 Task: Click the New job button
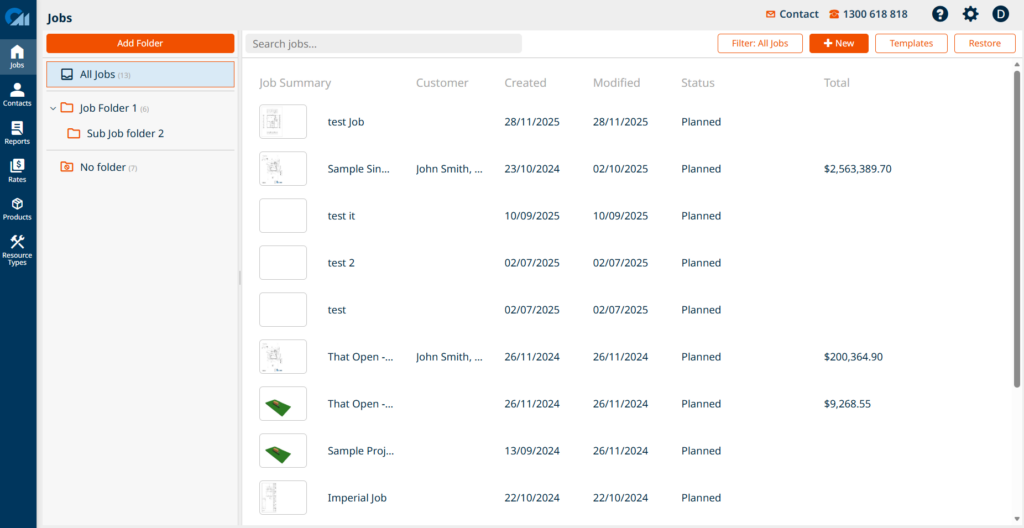pyautogui.click(x=838, y=43)
